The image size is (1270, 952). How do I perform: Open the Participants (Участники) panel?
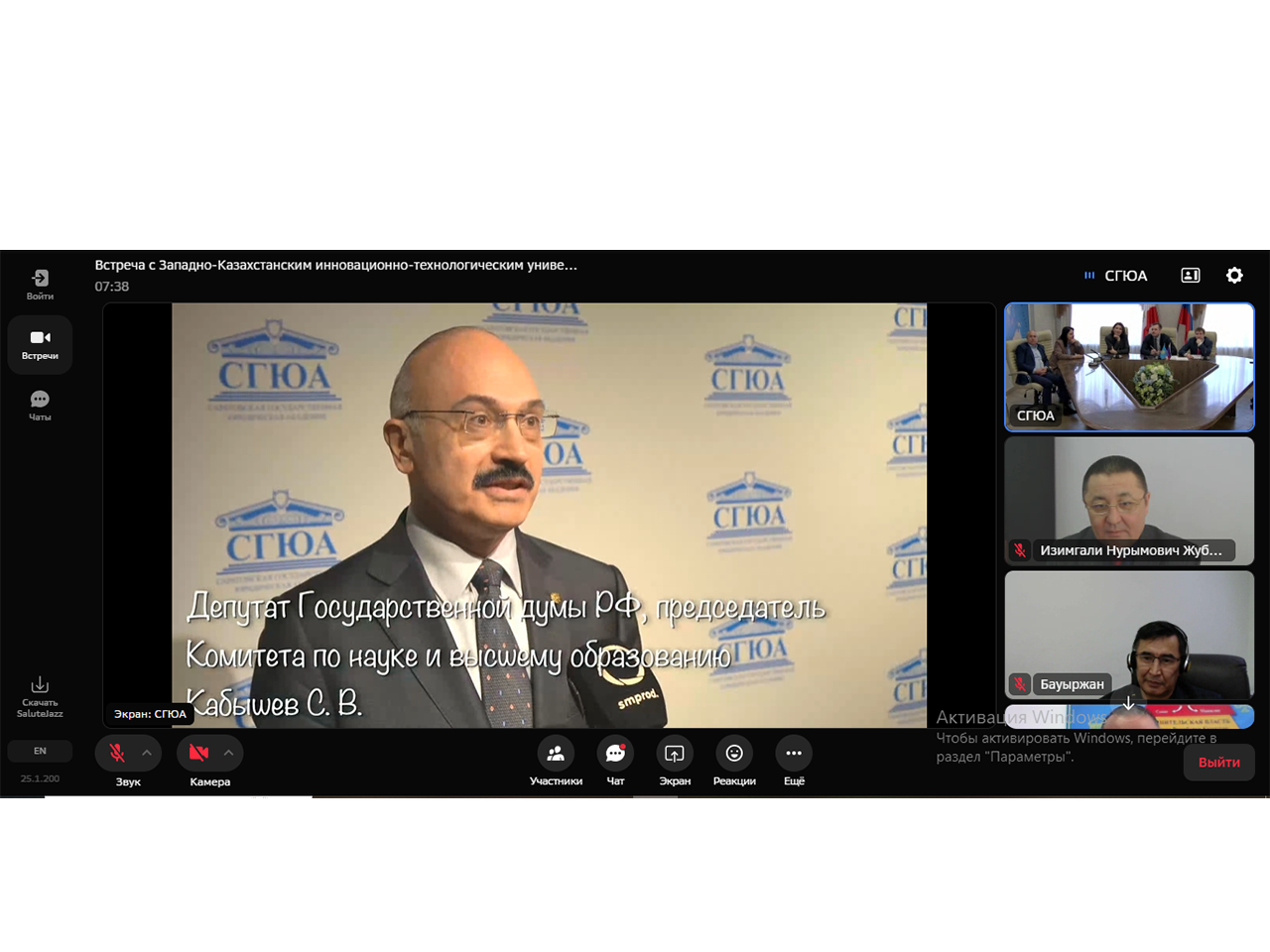pos(556,754)
